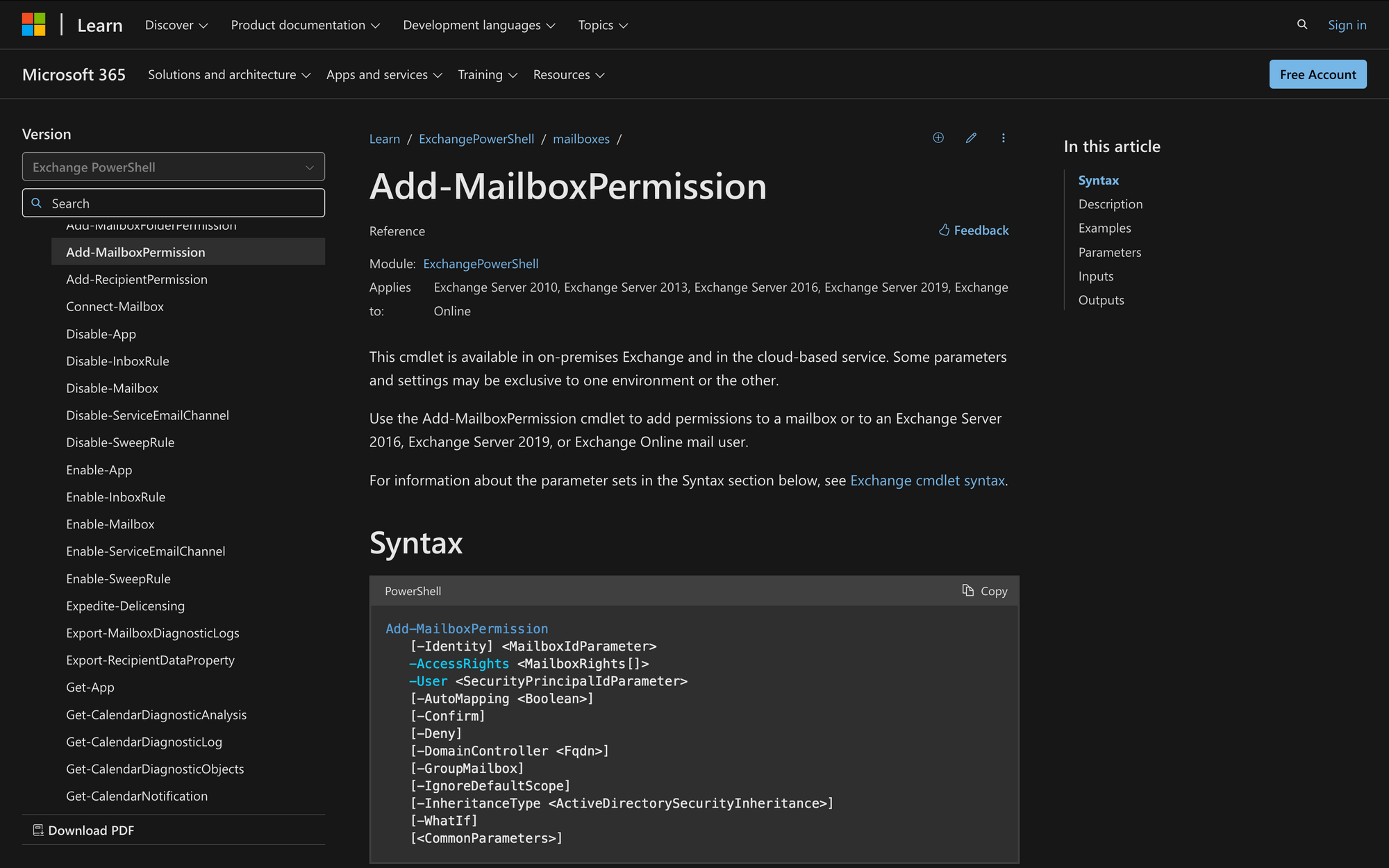
Task: Click the bookmark/save article icon
Action: (938, 138)
